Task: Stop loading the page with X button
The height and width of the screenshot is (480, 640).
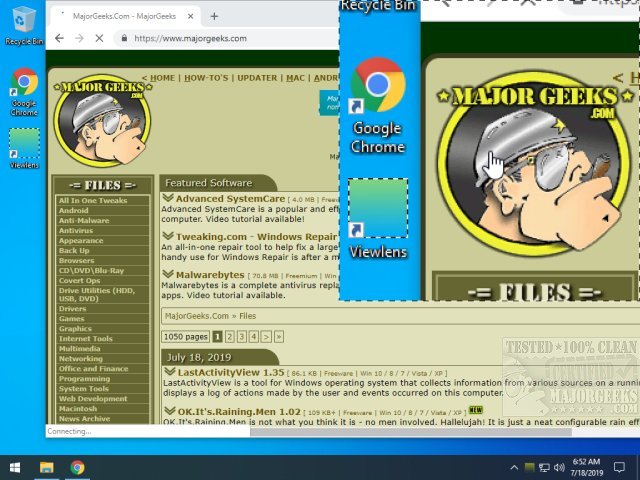Action: click(99, 38)
